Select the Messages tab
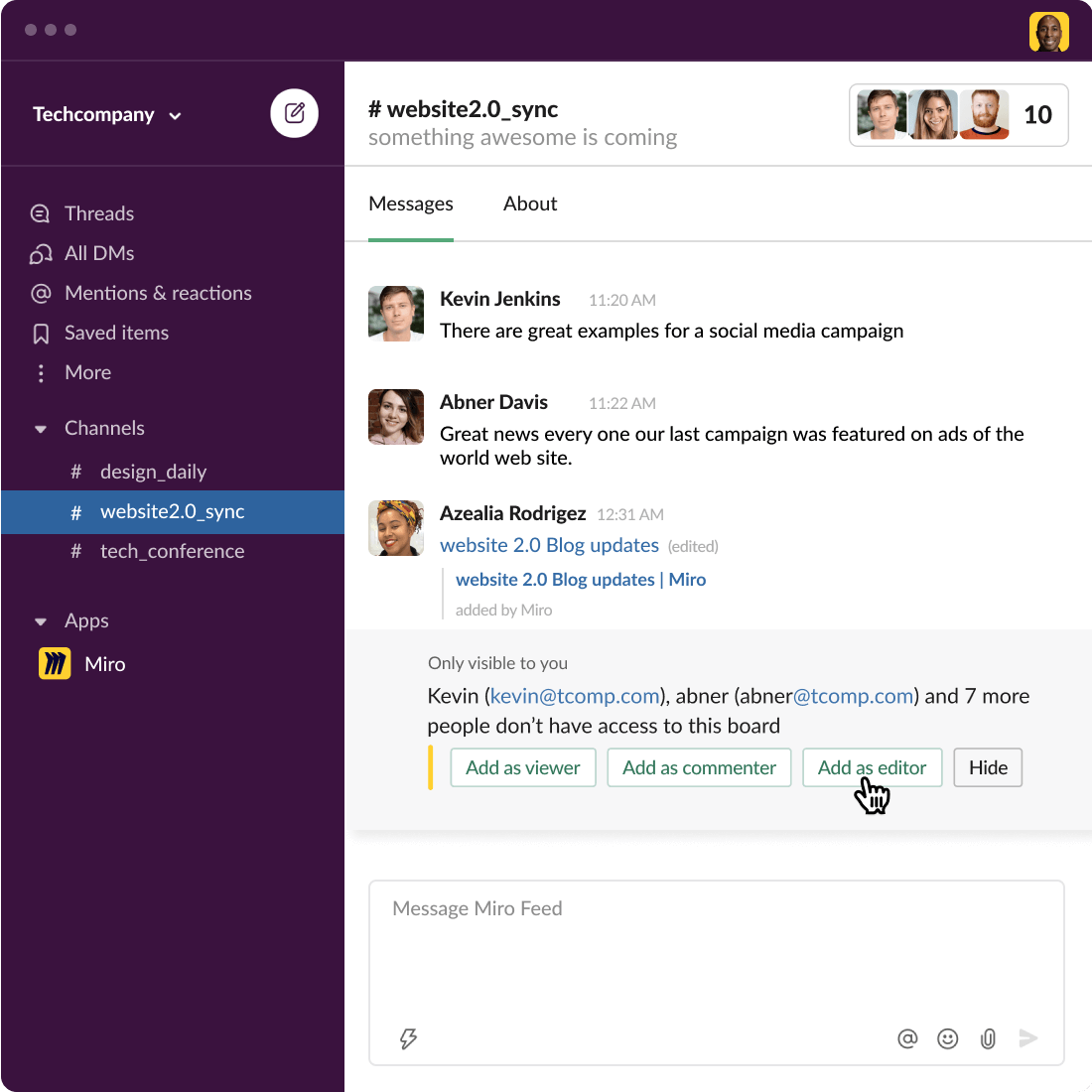This screenshot has height=1092, width=1092. (410, 204)
